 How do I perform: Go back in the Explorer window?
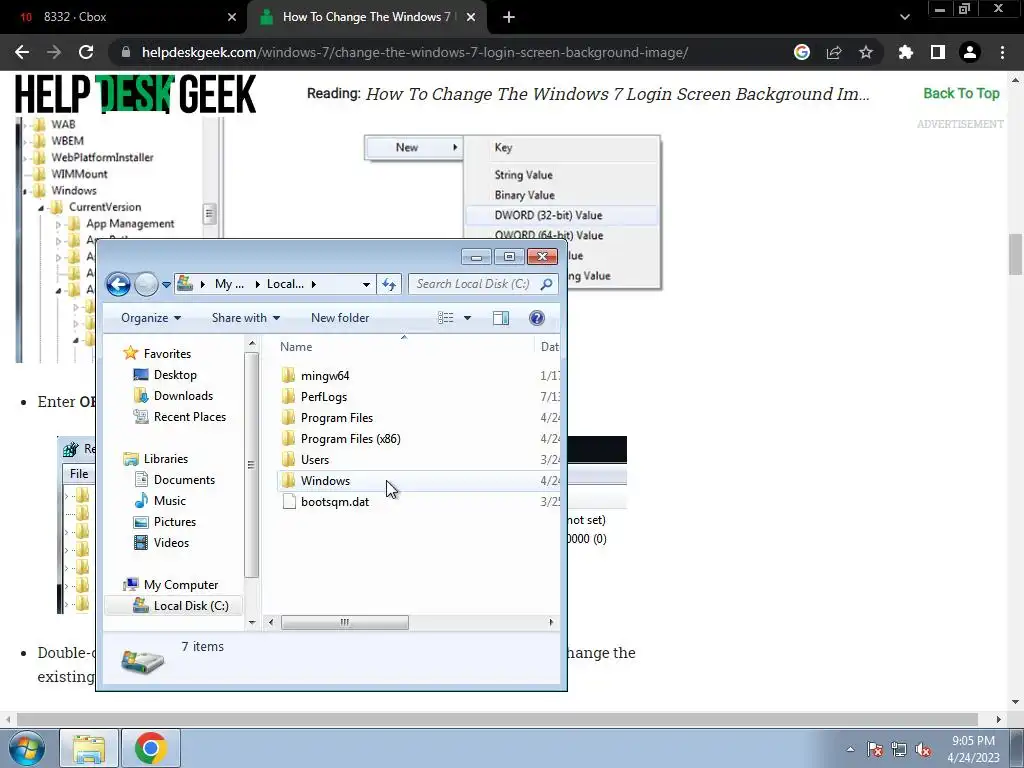pyautogui.click(x=118, y=284)
